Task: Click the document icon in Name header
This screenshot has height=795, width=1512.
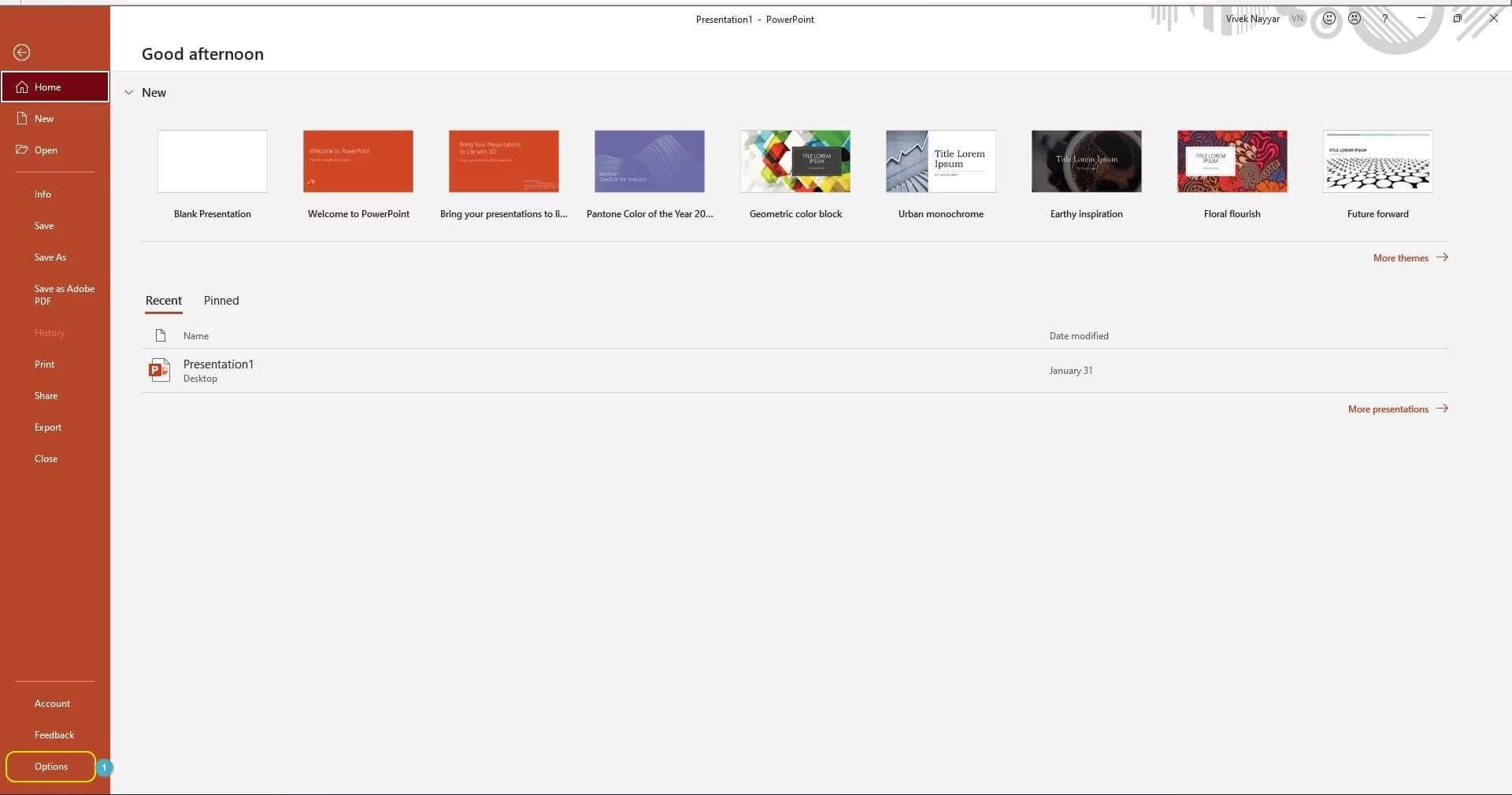Action: pyautogui.click(x=161, y=335)
